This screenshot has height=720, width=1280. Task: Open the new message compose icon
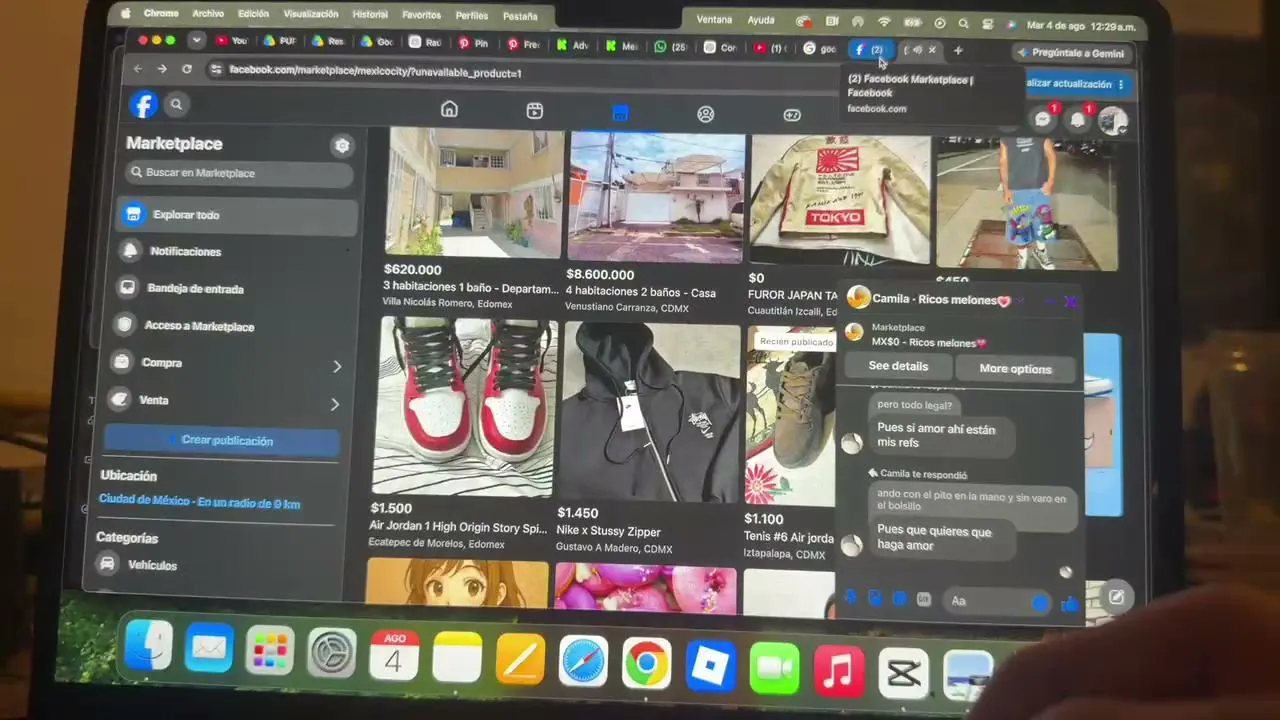(1116, 598)
